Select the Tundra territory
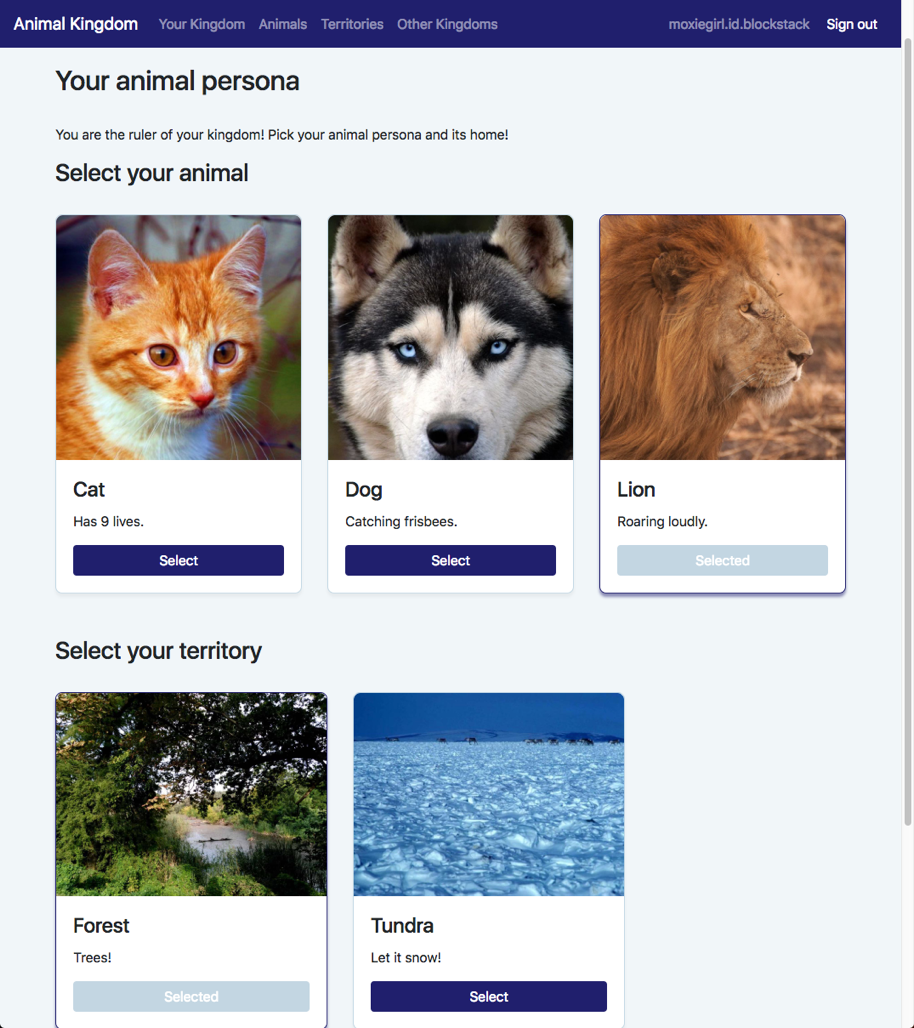Screen dimensions: 914x1028 click(489, 997)
